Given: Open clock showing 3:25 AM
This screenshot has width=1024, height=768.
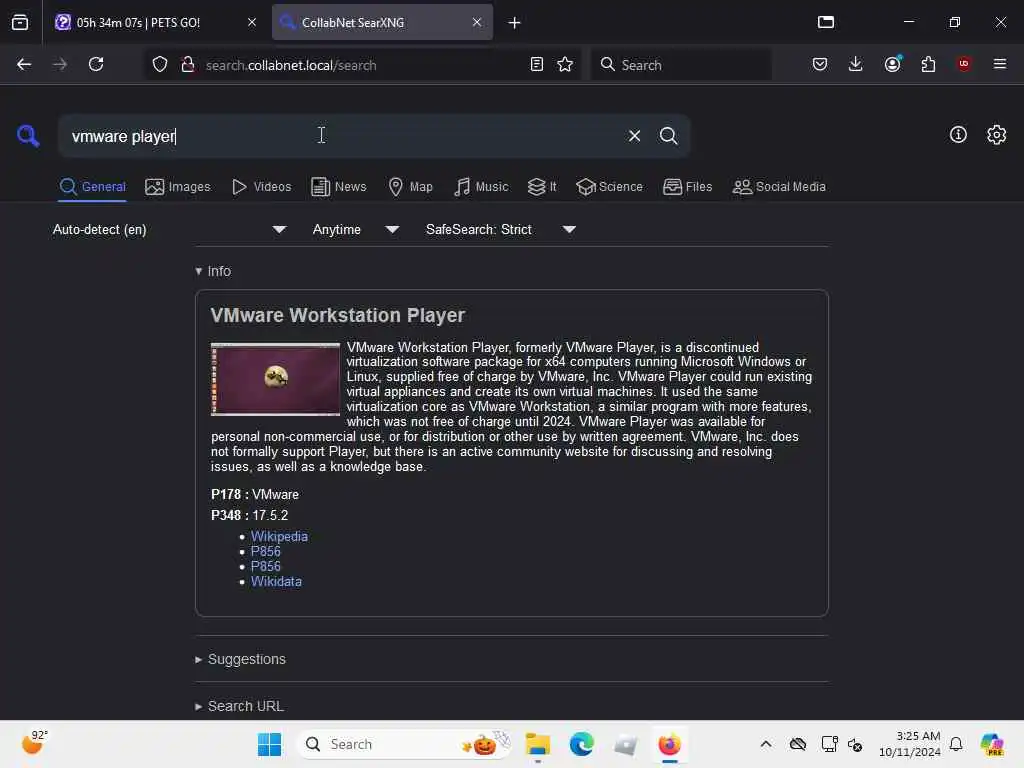Looking at the screenshot, I should coord(909,744).
